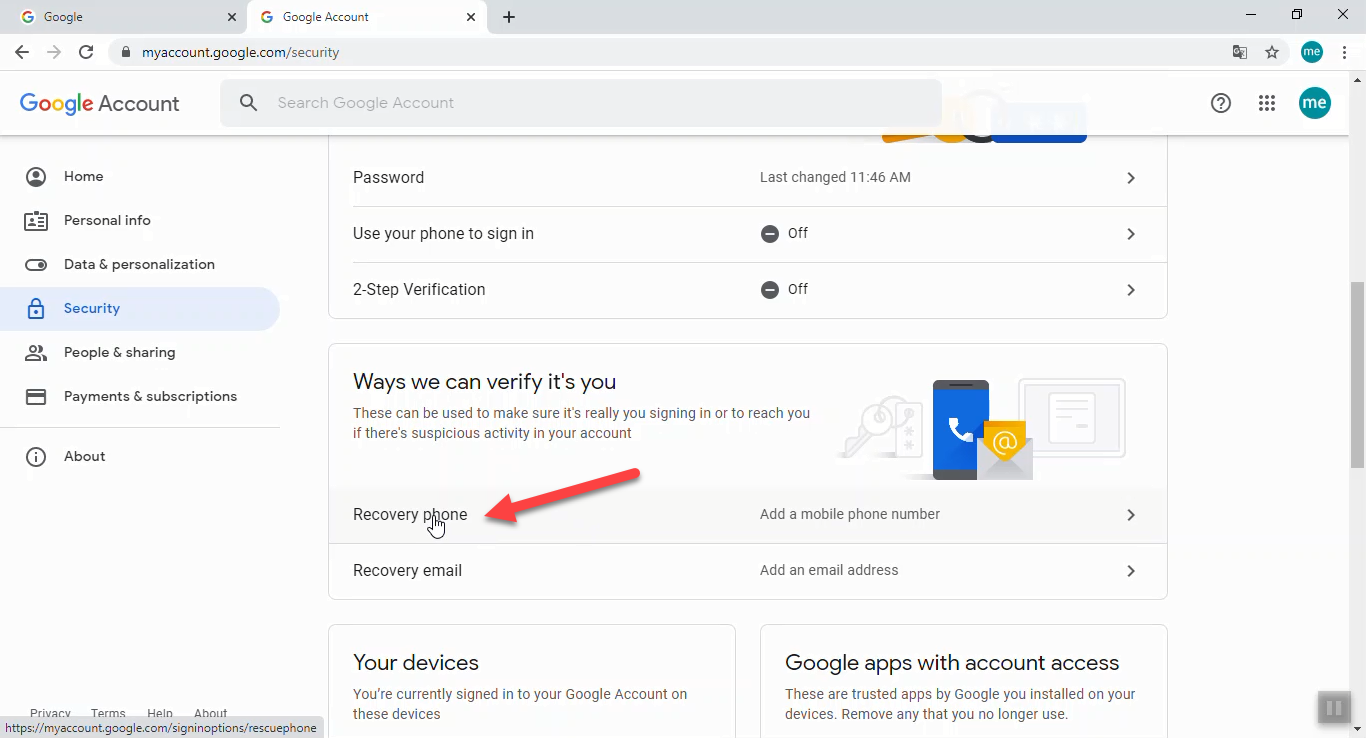Screen dimensions: 1366x738
Task: Open the Terms link at the bottom
Action: click(x=108, y=713)
